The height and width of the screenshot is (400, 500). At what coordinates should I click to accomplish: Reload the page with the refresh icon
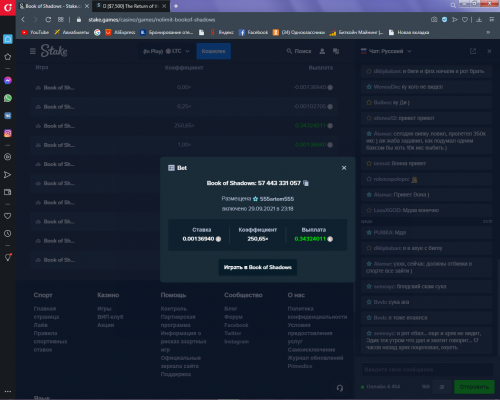[48, 20]
